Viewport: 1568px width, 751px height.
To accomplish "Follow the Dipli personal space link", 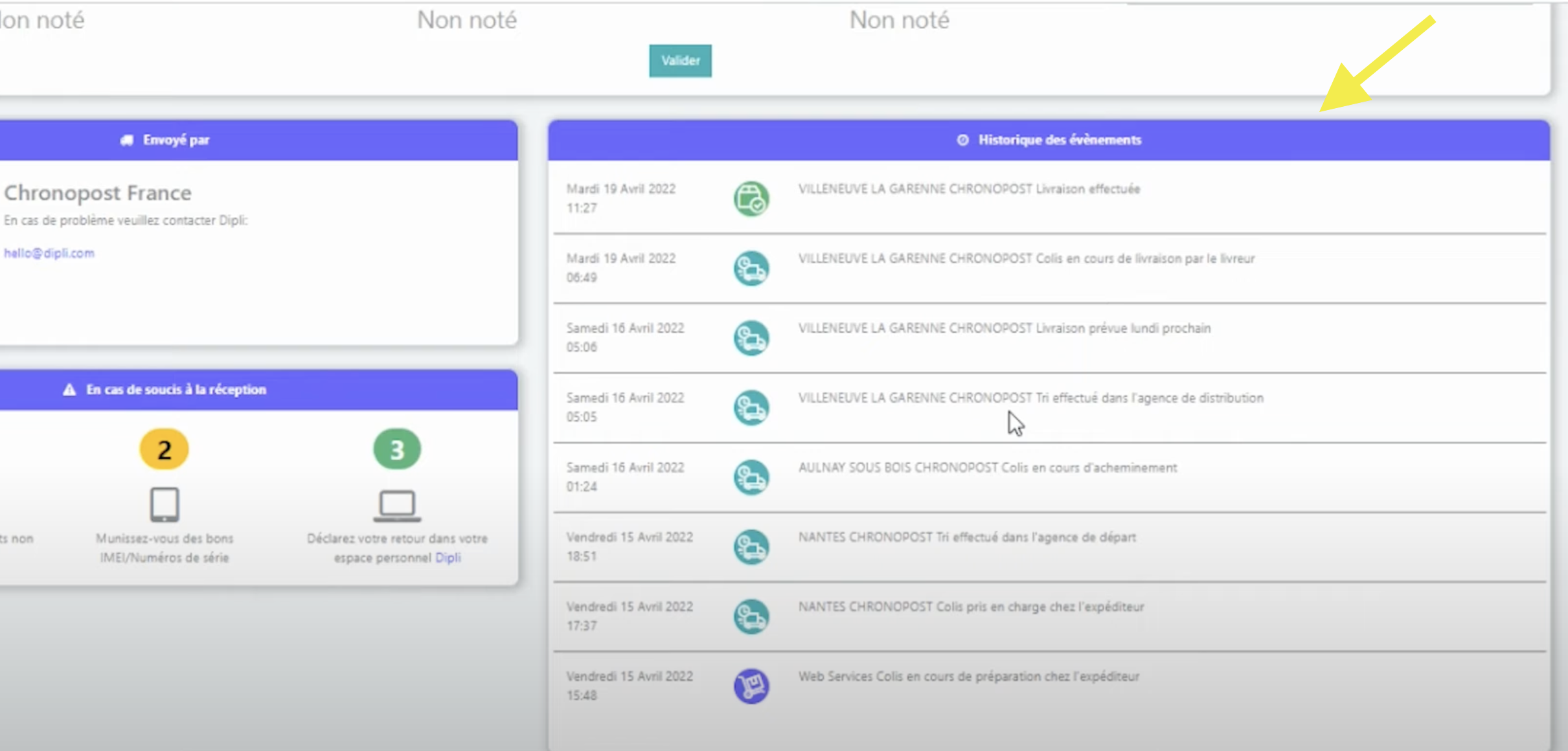I will 448,558.
